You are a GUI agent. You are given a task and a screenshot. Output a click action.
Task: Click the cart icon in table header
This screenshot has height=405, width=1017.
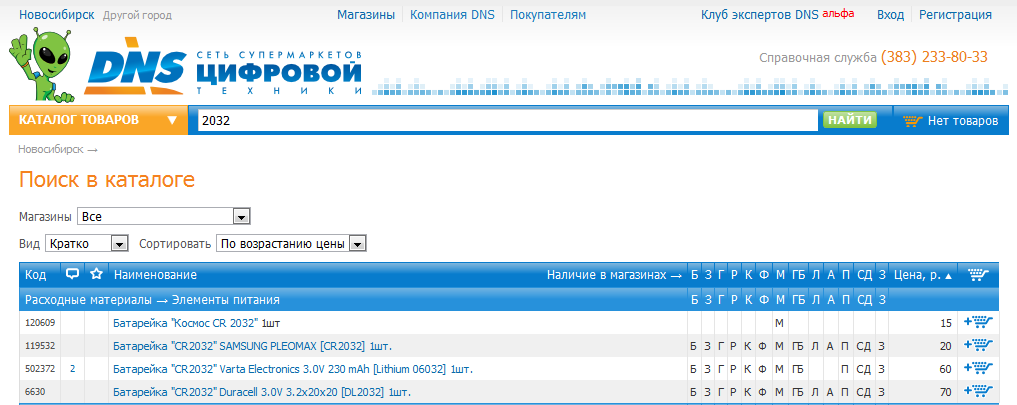978,275
